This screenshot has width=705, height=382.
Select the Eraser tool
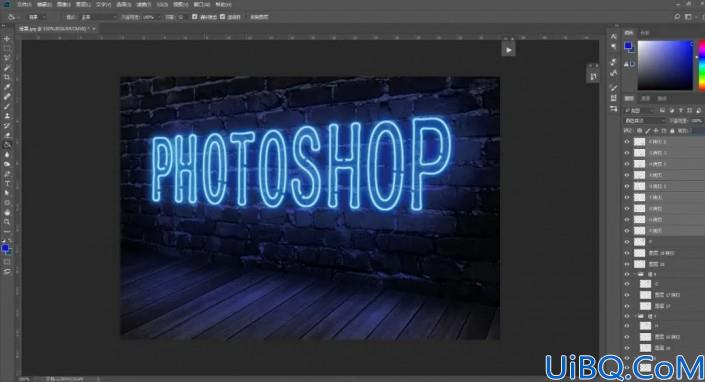(x=7, y=135)
